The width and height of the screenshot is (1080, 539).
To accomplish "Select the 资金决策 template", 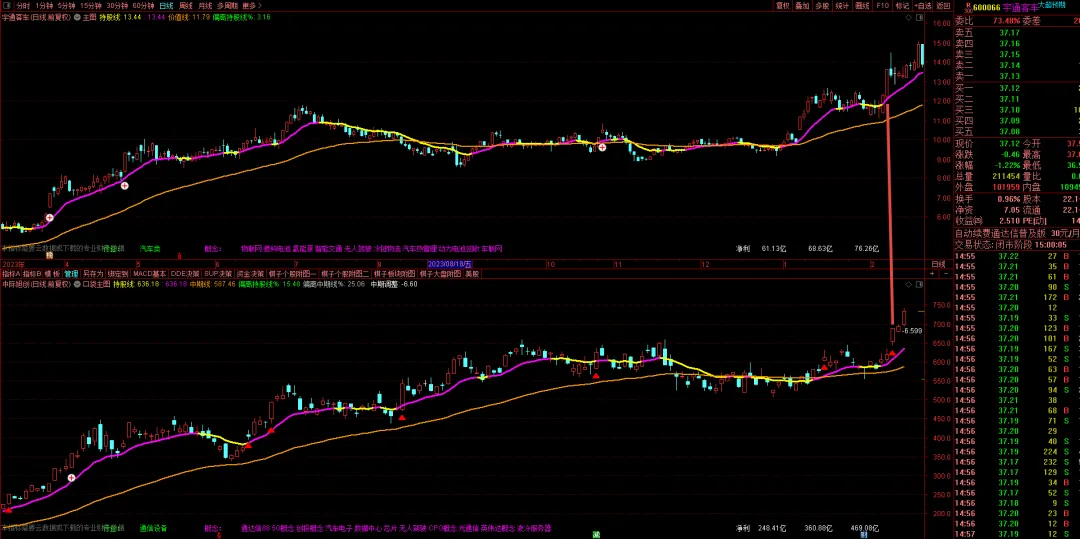I will coord(250,273).
